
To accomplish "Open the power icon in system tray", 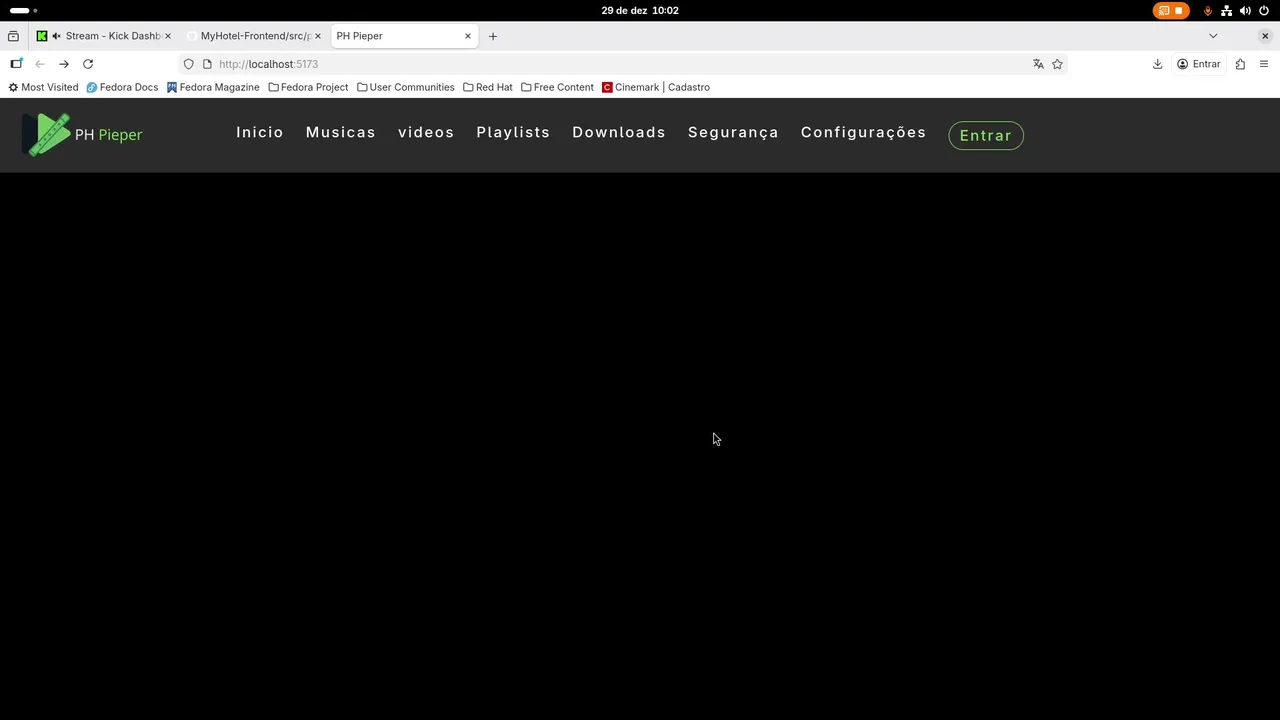I will (x=1264, y=10).
